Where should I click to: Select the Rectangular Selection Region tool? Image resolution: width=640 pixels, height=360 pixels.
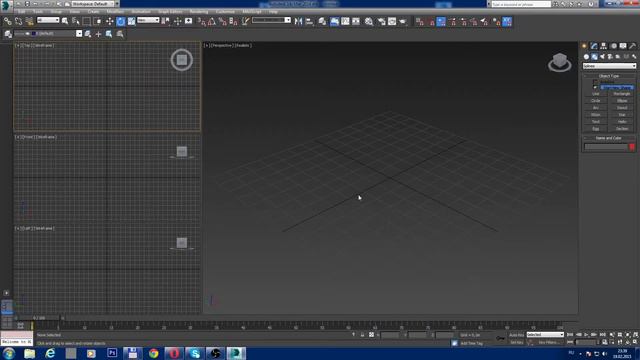87,21
